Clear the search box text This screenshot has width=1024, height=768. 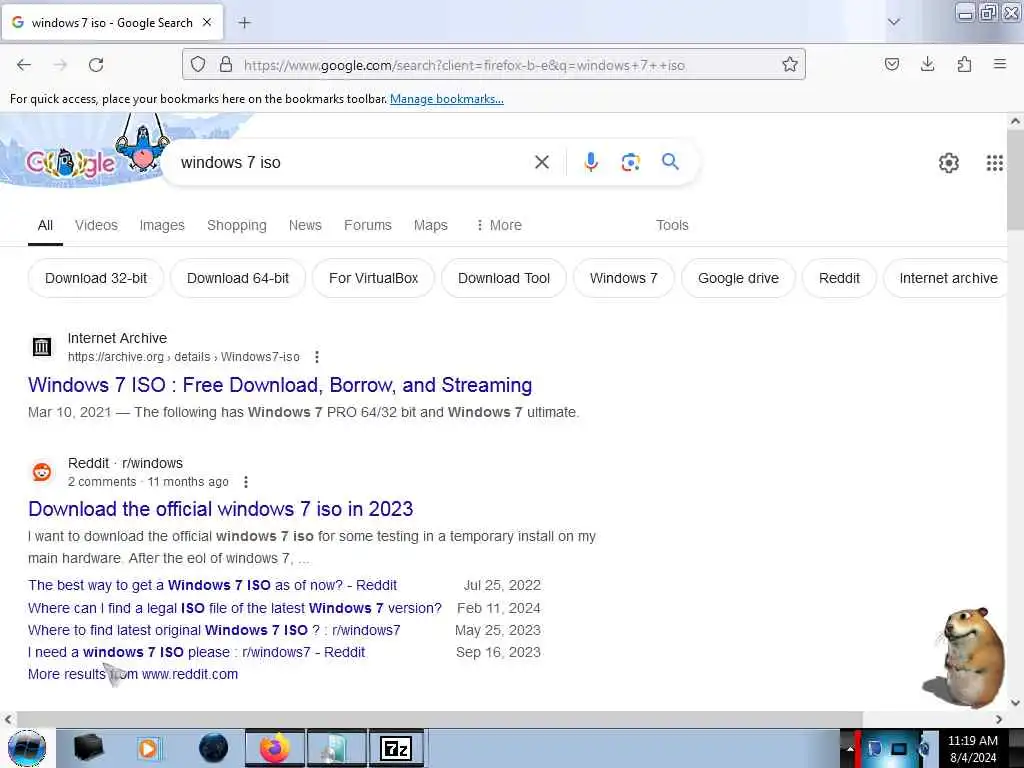point(542,162)
